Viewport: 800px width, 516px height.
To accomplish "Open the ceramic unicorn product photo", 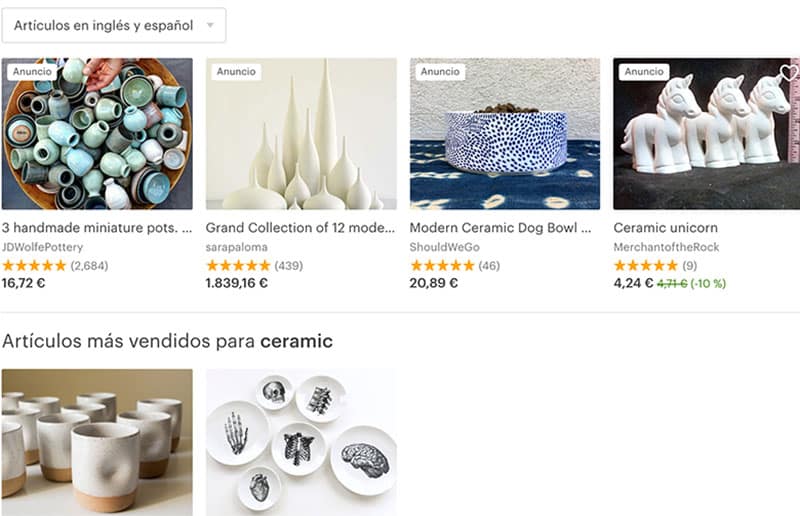I will pyautogui.click(x=707, y=134).
